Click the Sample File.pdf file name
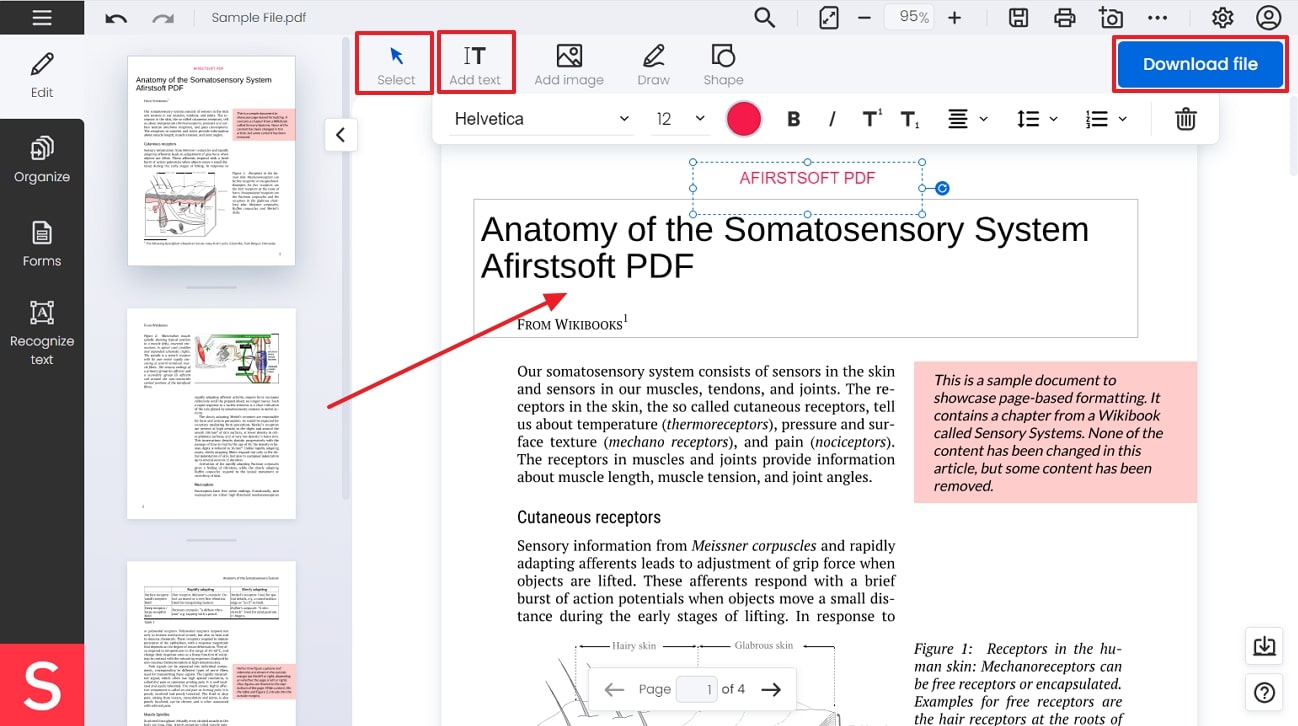1298x726 pixels. click(x=259, y=18)
